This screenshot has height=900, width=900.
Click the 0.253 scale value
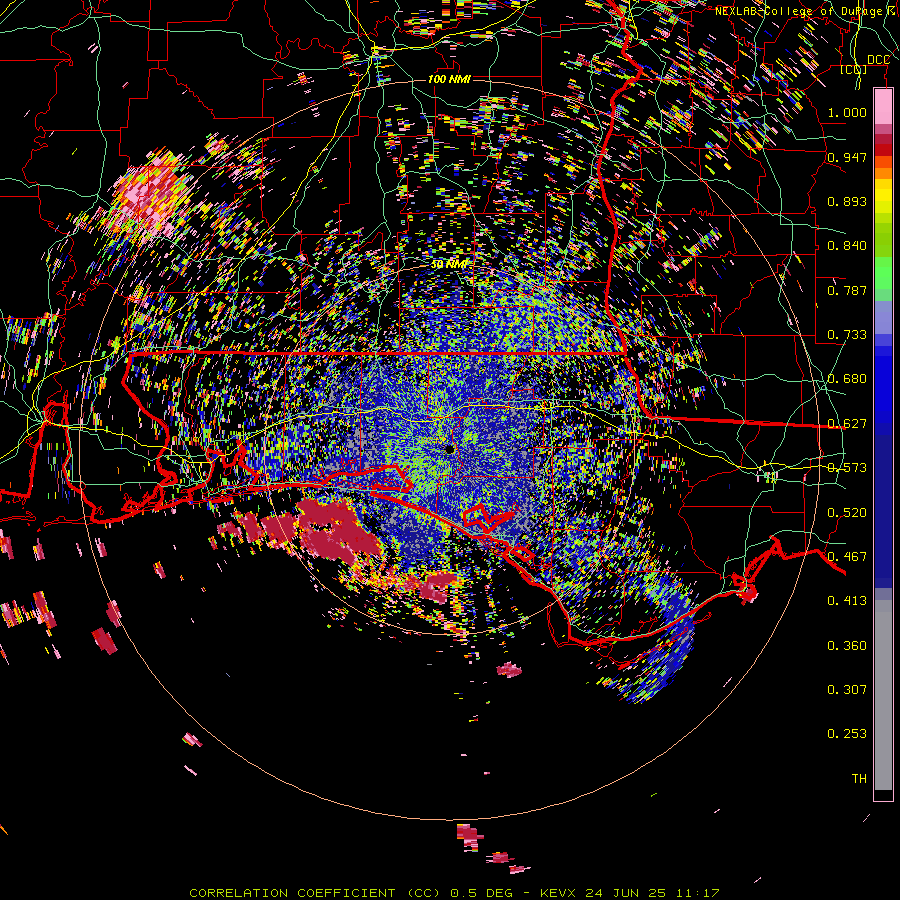tap(847, 734)
